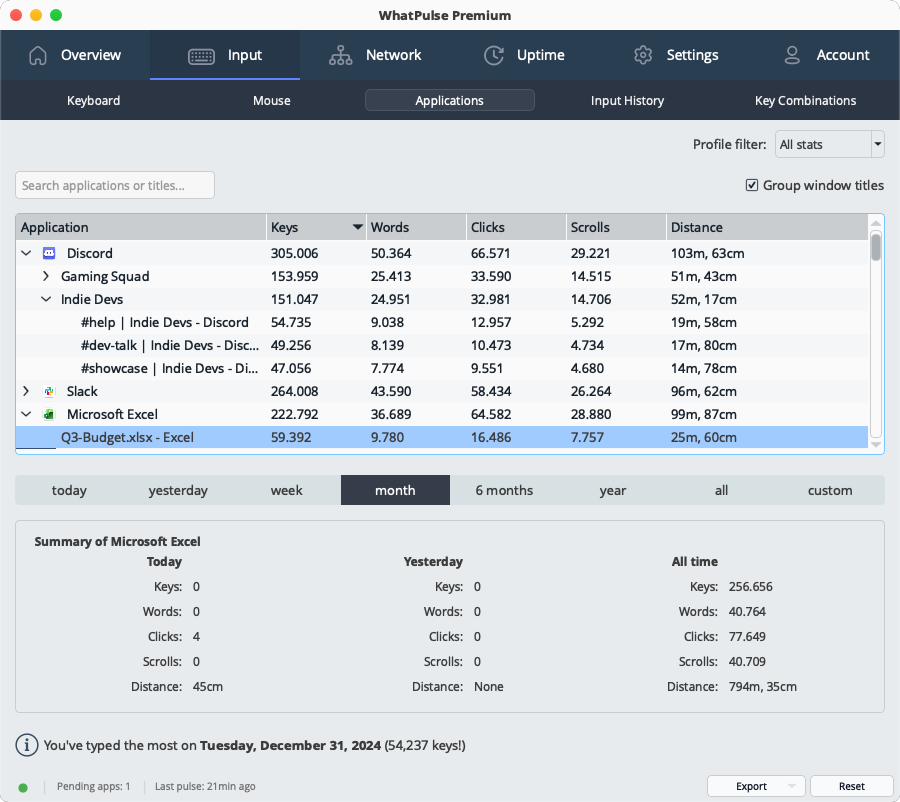
Task: Expand the Slack application row
Action: (26, 392)
